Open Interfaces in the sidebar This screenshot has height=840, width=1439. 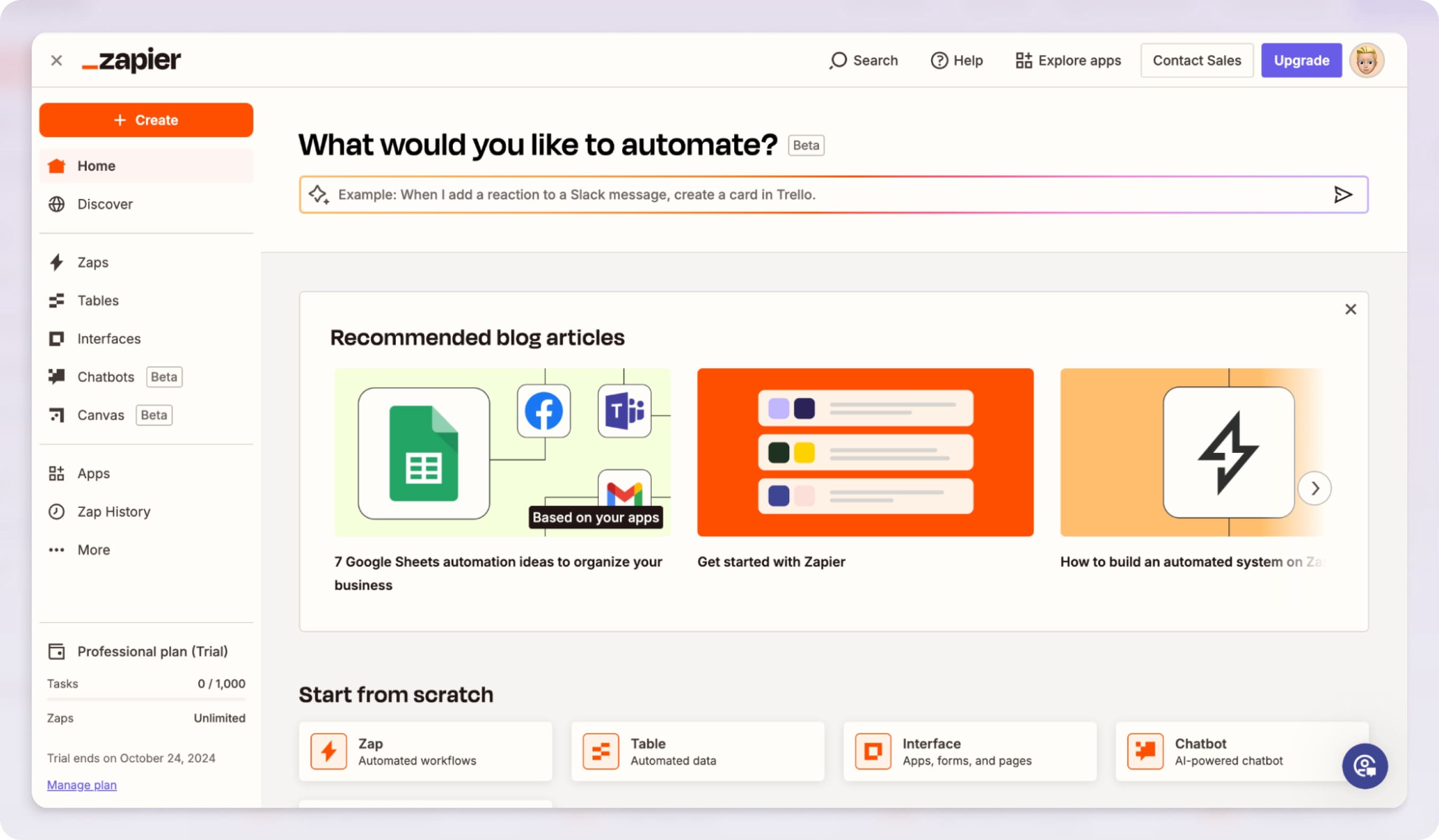pyautogui.click(x=108, y=338)
